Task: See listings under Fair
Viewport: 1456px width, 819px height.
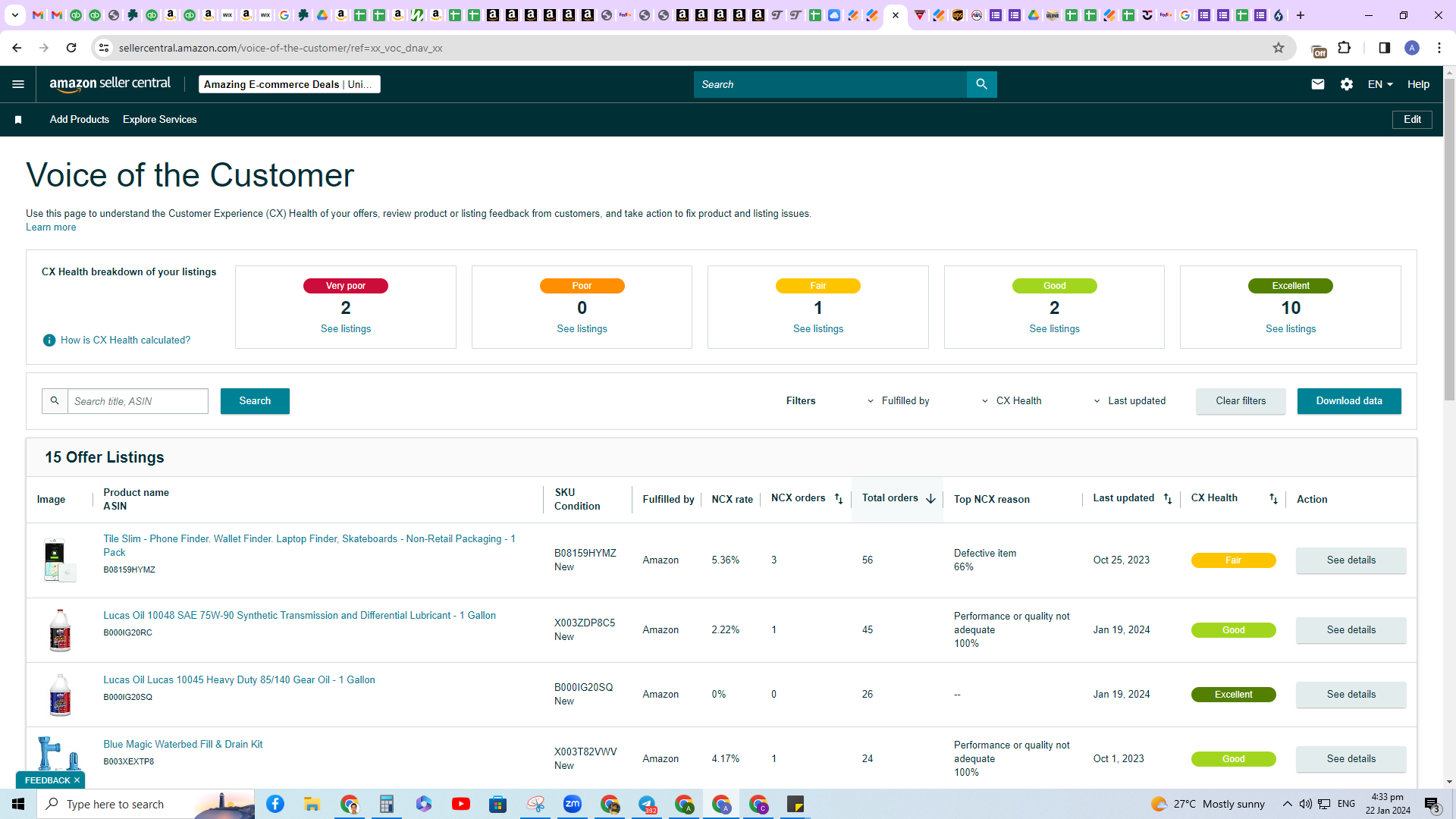Action: click(x=818, y=329)
